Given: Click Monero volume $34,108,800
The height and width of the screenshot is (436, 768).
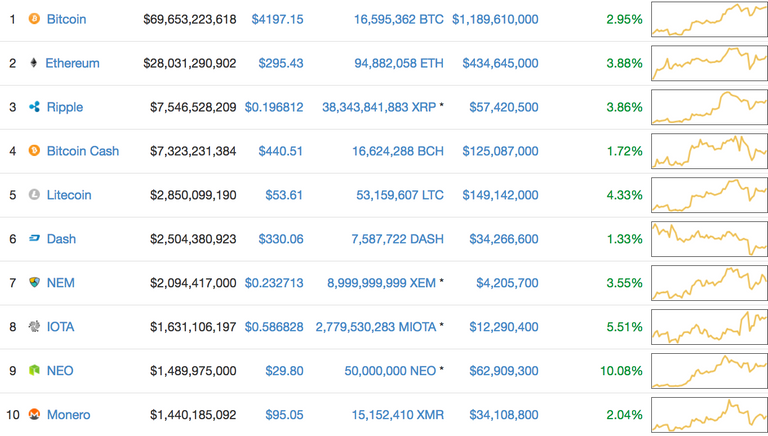Looking at the screenshot, I should pyautogui.click(x=504, y=415).
